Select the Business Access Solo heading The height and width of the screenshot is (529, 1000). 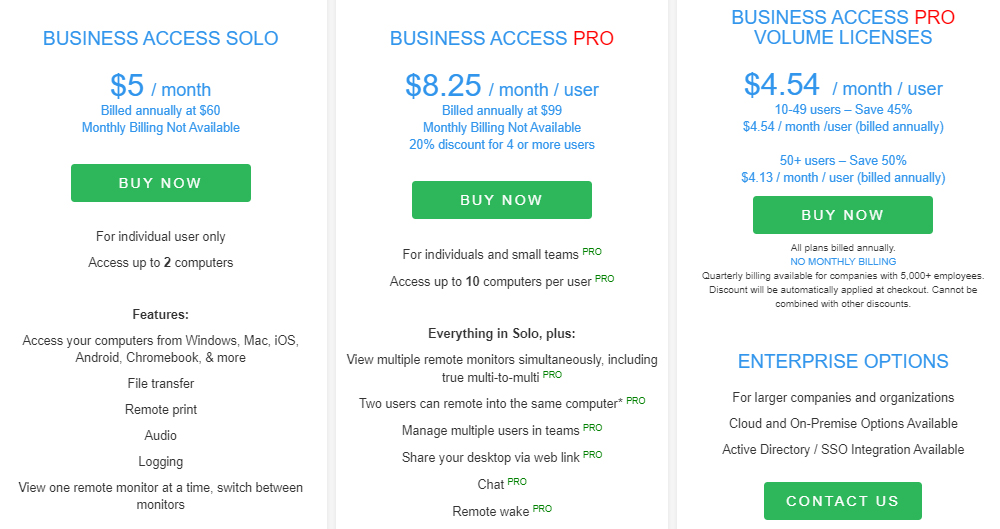(161, 38)
